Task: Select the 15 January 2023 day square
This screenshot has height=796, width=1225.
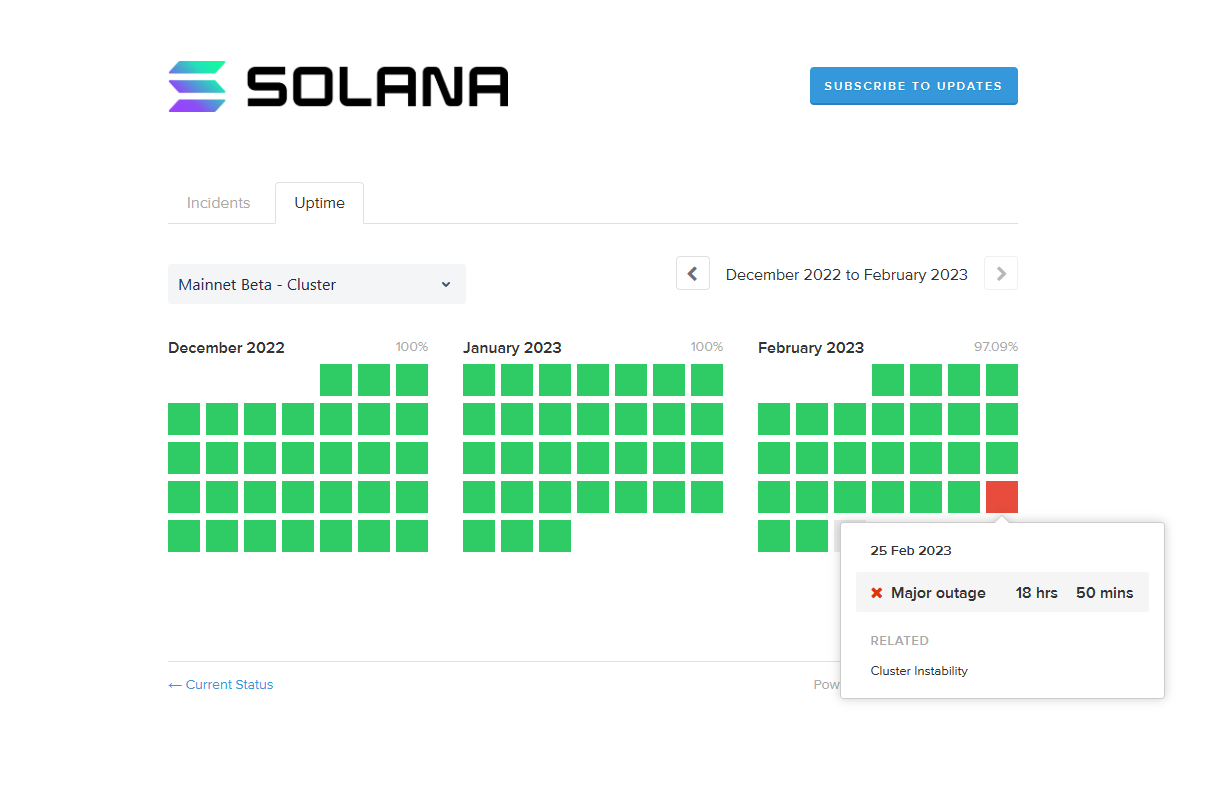Action: click(x=479, y=458)
